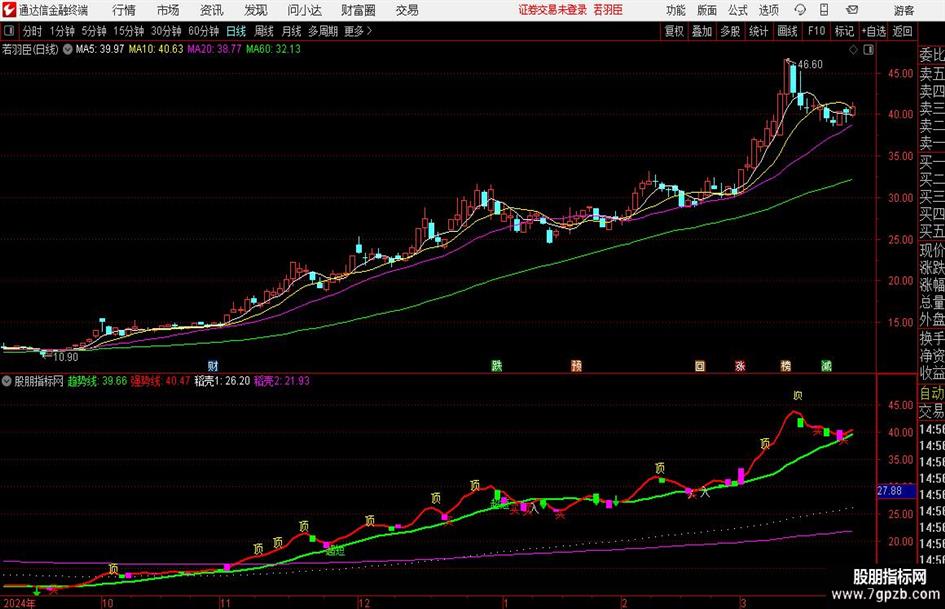The image size is (945, 609).
Task: Click the 46.60 high price label
Action: coord(810,65)
